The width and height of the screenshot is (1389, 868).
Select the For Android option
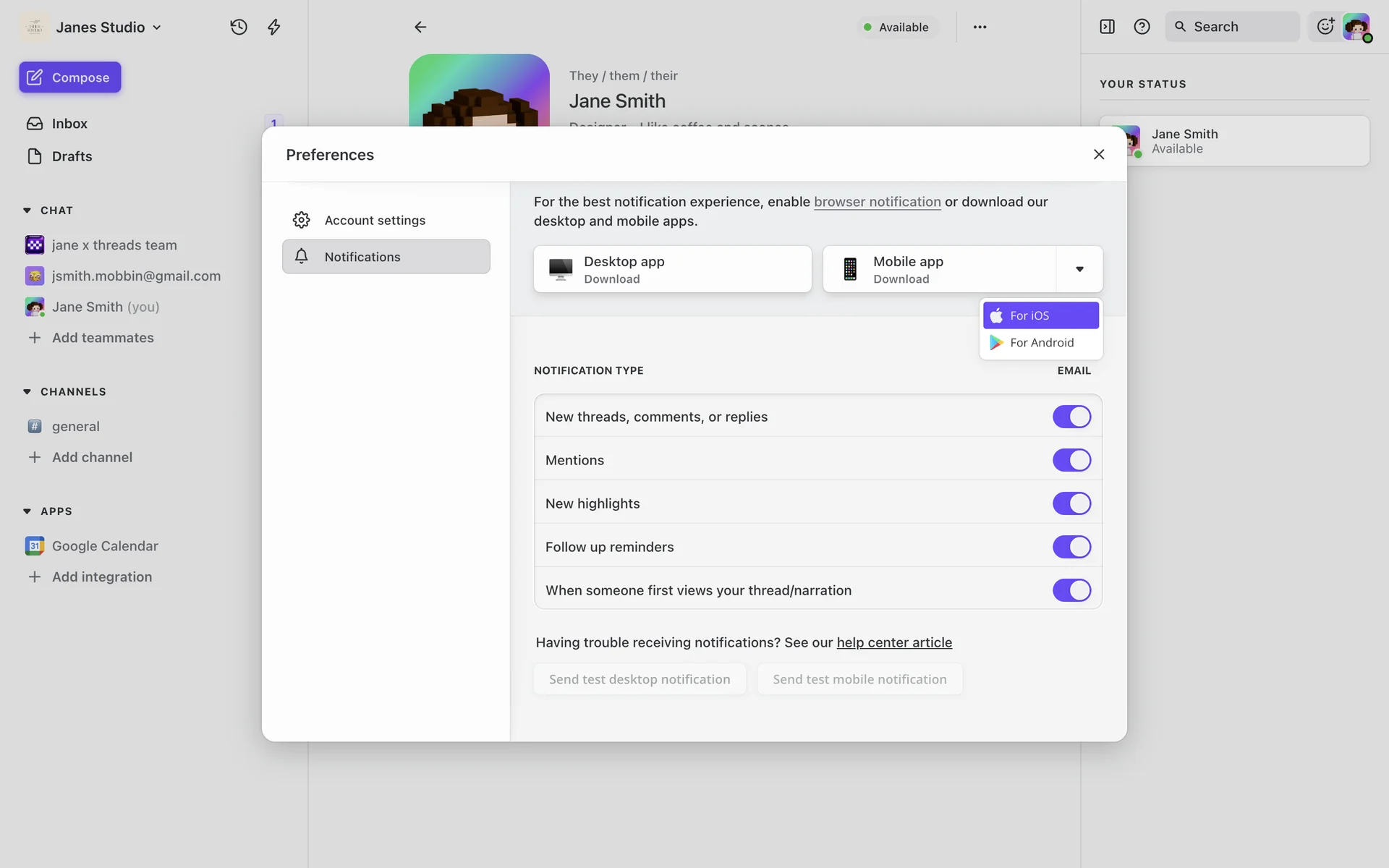1041,343
